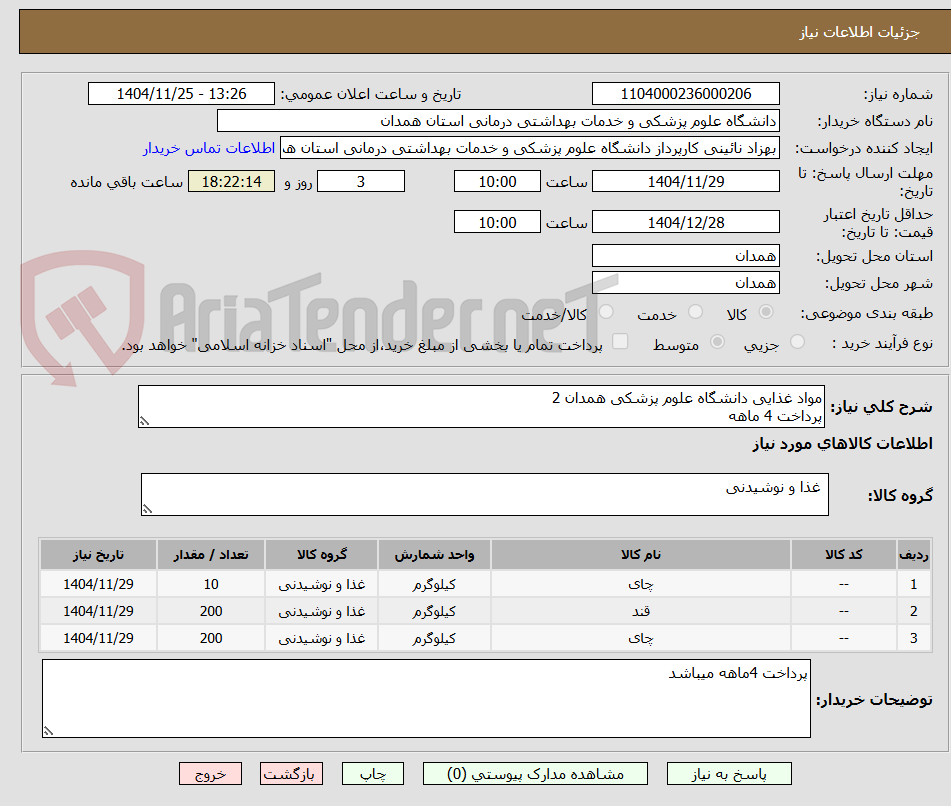Click the استان محل تحویل همدان field

pos(686,255)
